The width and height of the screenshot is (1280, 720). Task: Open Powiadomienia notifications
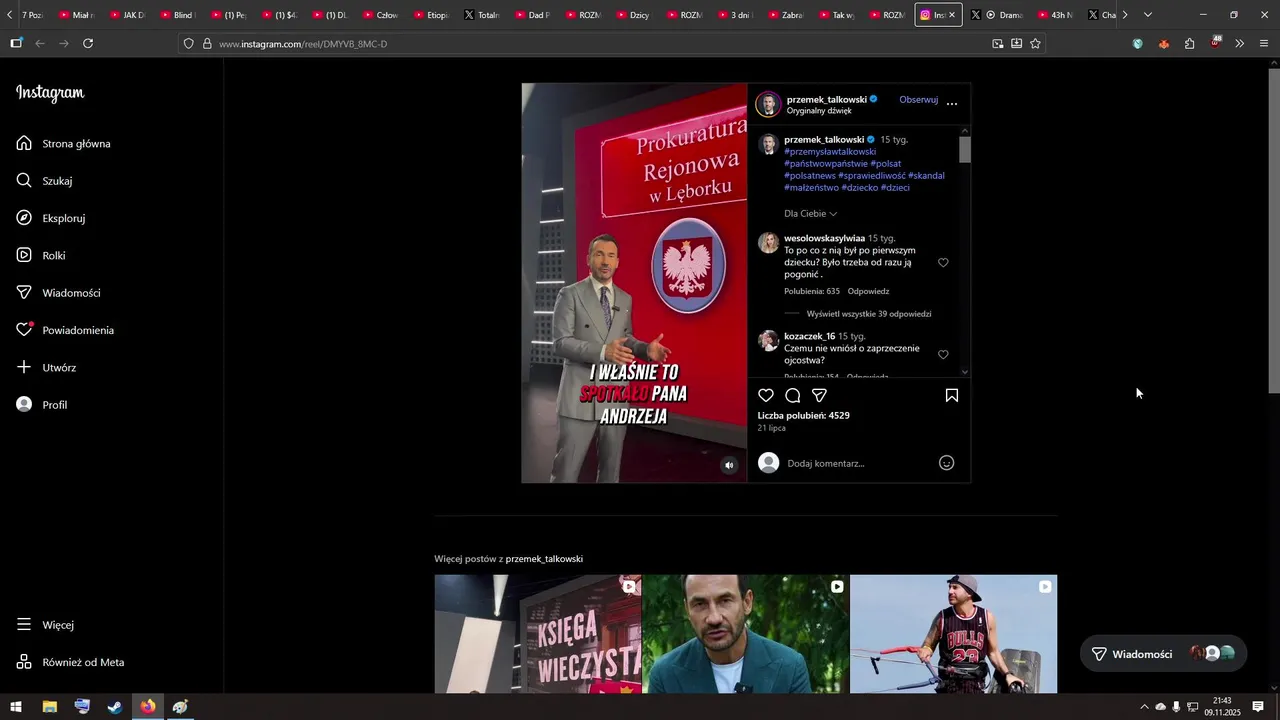point(66,330)
